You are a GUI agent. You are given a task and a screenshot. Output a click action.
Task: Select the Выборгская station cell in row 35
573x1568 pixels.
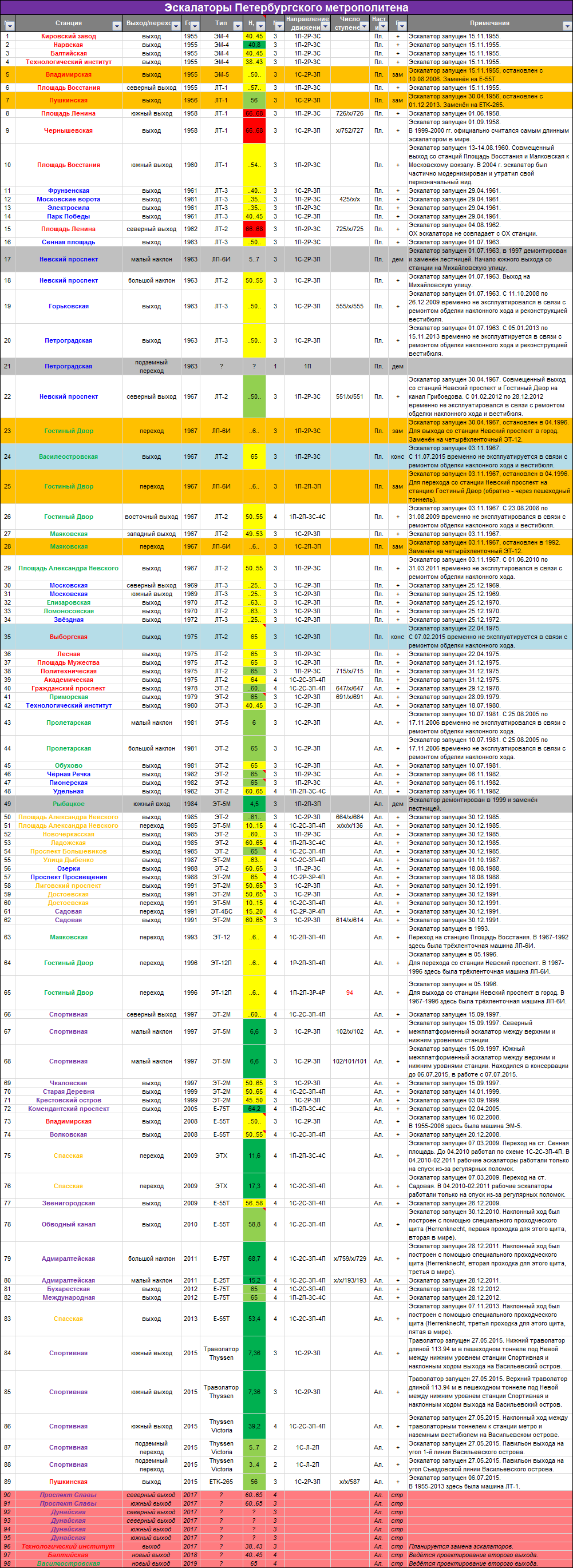pos(68,637)
